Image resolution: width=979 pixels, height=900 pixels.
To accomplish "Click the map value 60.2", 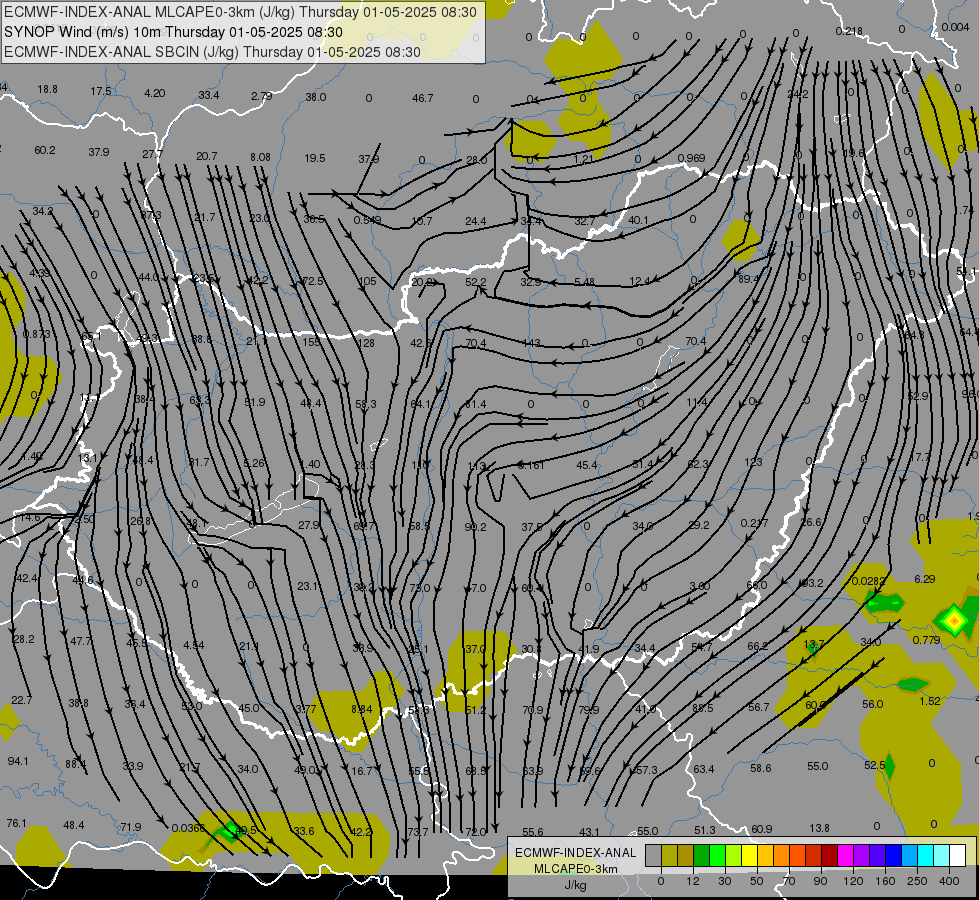I will tap(45, 150).
